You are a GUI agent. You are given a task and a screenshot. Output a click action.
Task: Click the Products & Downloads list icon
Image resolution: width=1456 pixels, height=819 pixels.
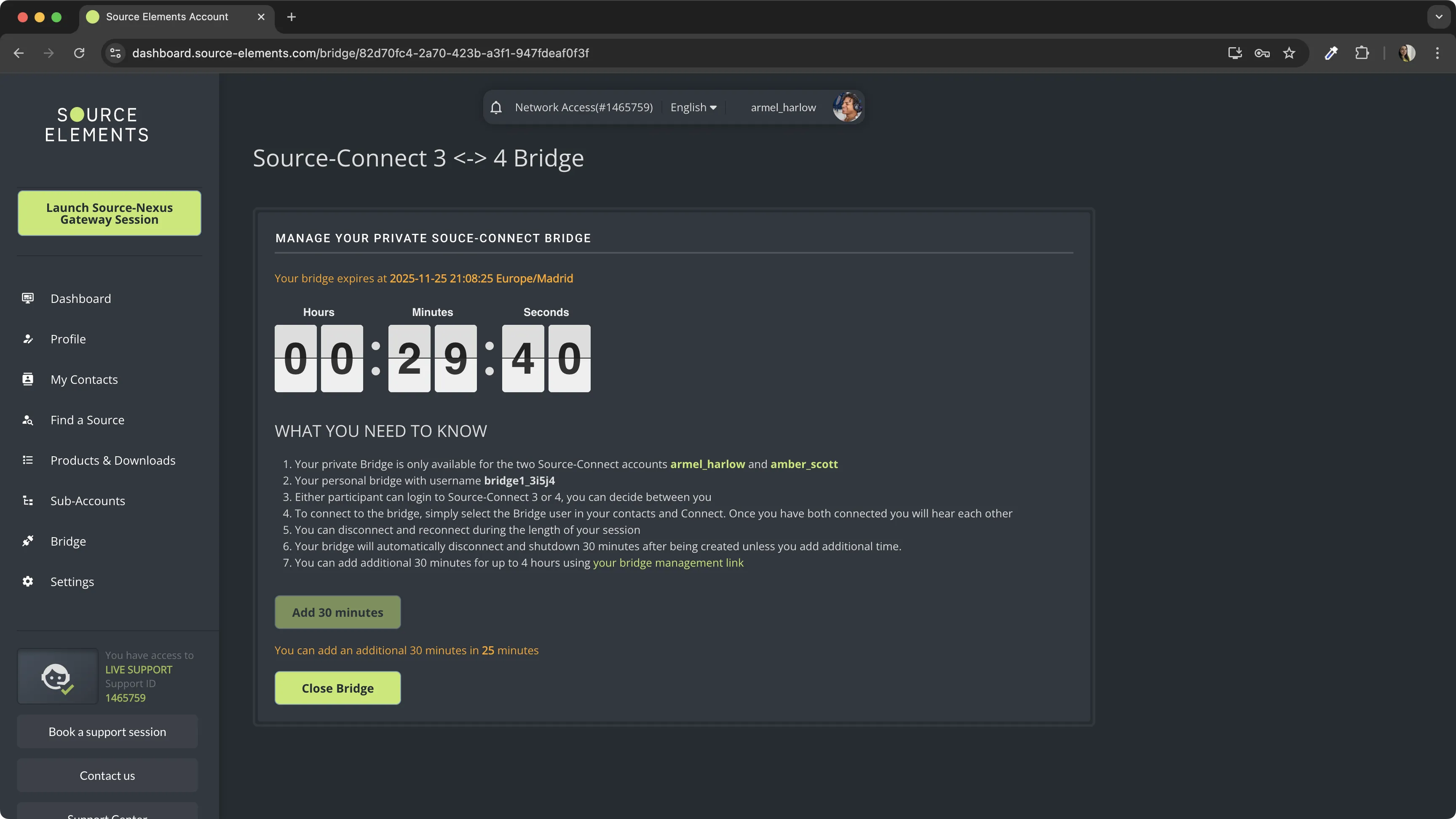[28, 460]
